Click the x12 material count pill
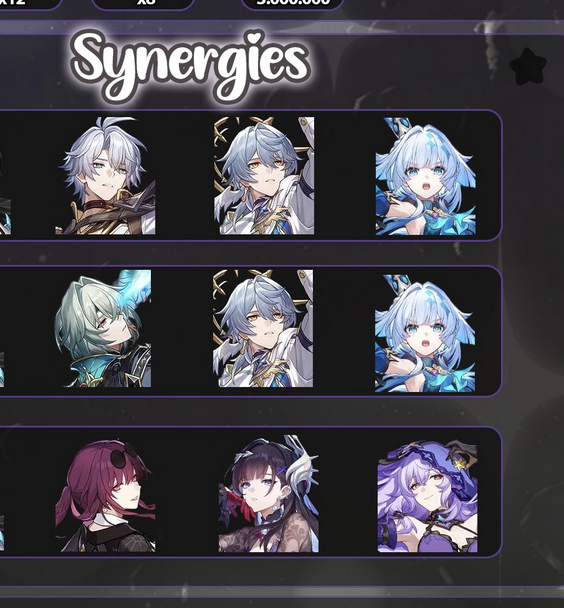Screen dimensions: 564x608 31,4
